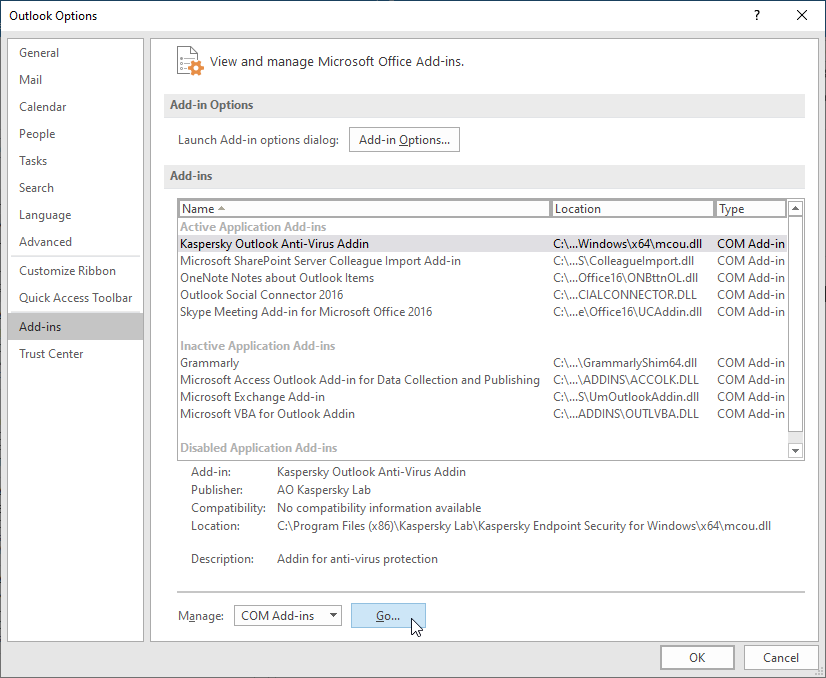826x678 pixels.
Task: Open the Tasks options category
Action: click(x=75, y=161)
